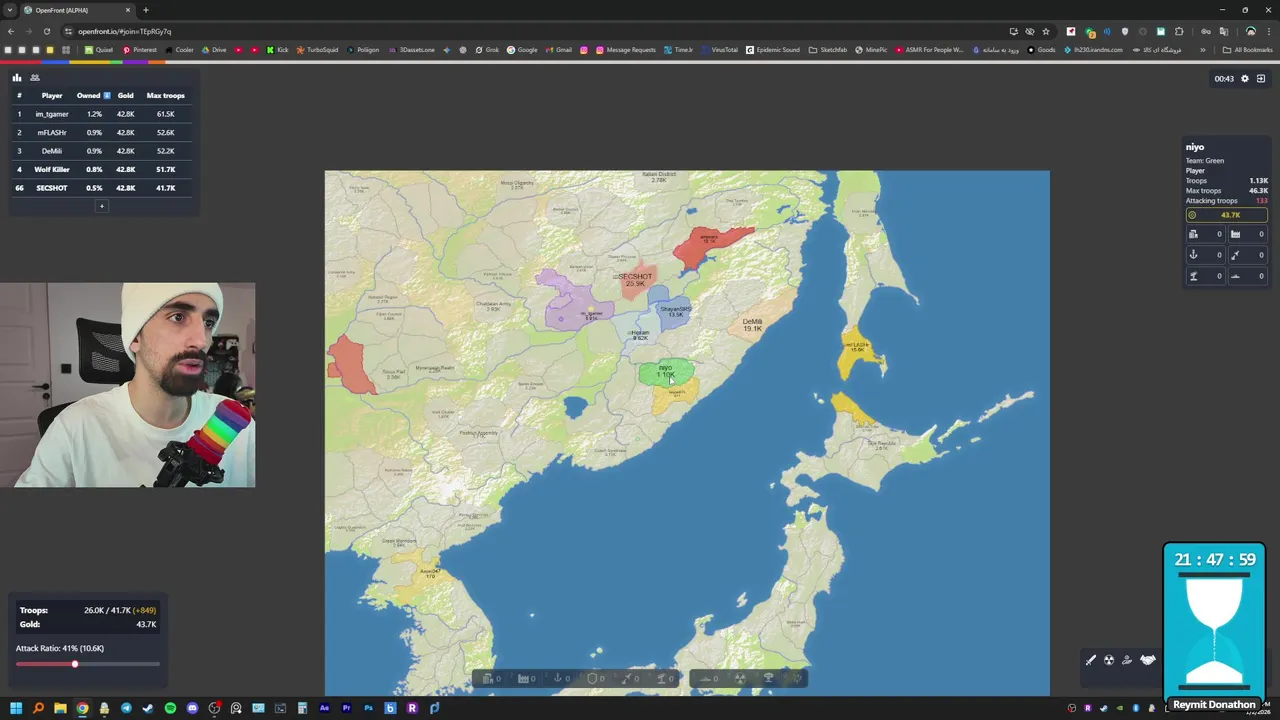
Task: Click the exit game icon
Action: (x=1261, y=79)
